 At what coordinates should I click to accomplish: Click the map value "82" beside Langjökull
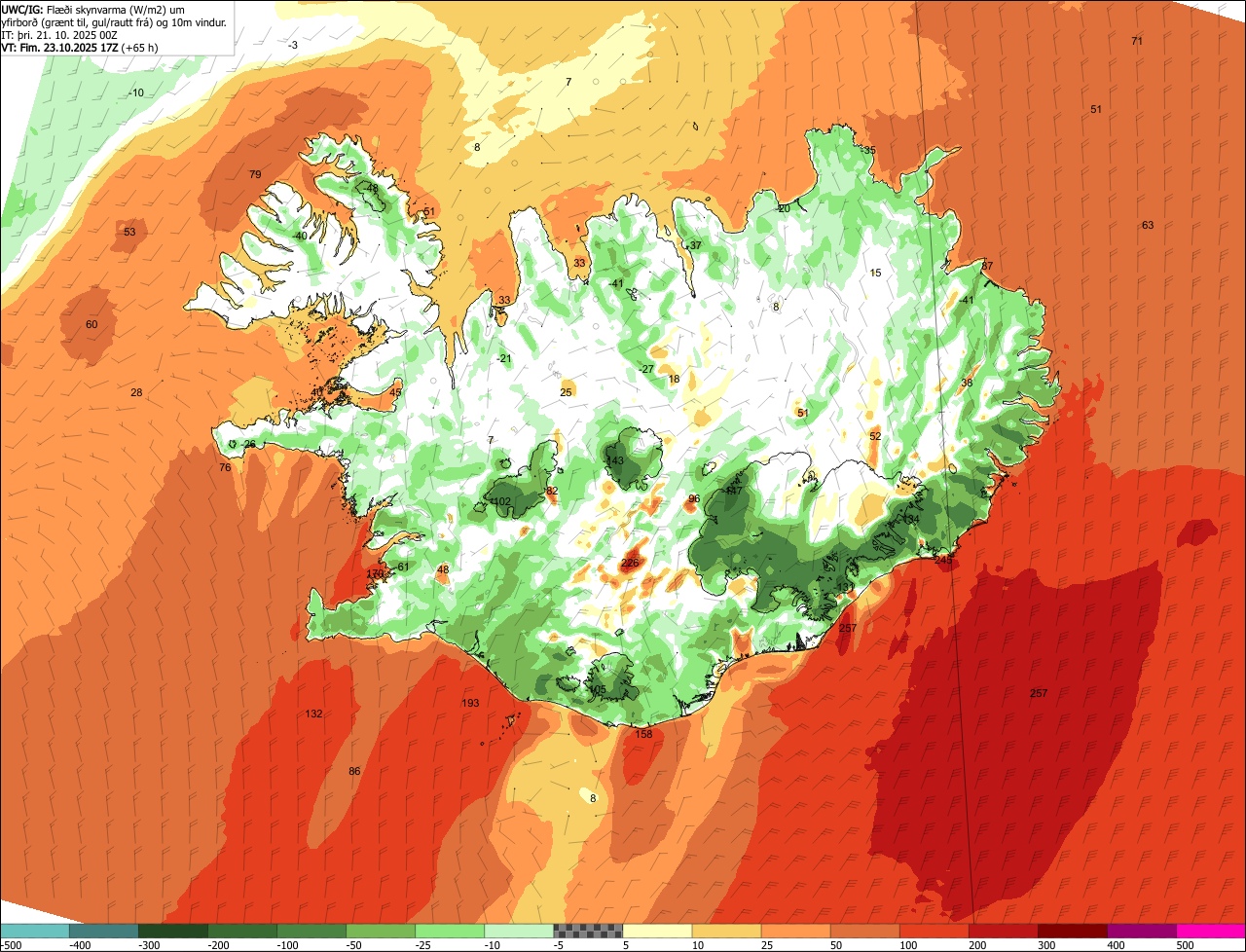point(552,491)
